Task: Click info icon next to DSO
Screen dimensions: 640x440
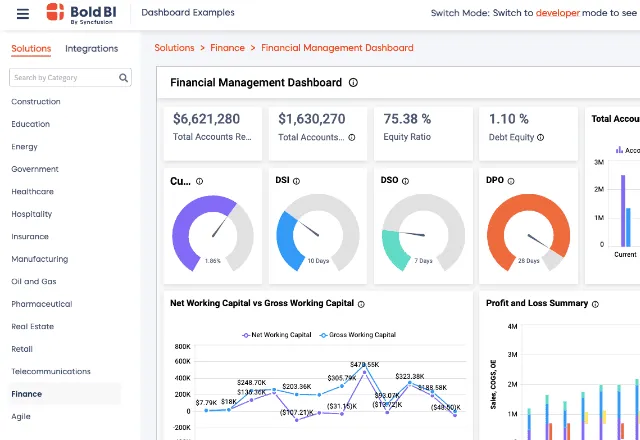Action: (x=405, y=181)
